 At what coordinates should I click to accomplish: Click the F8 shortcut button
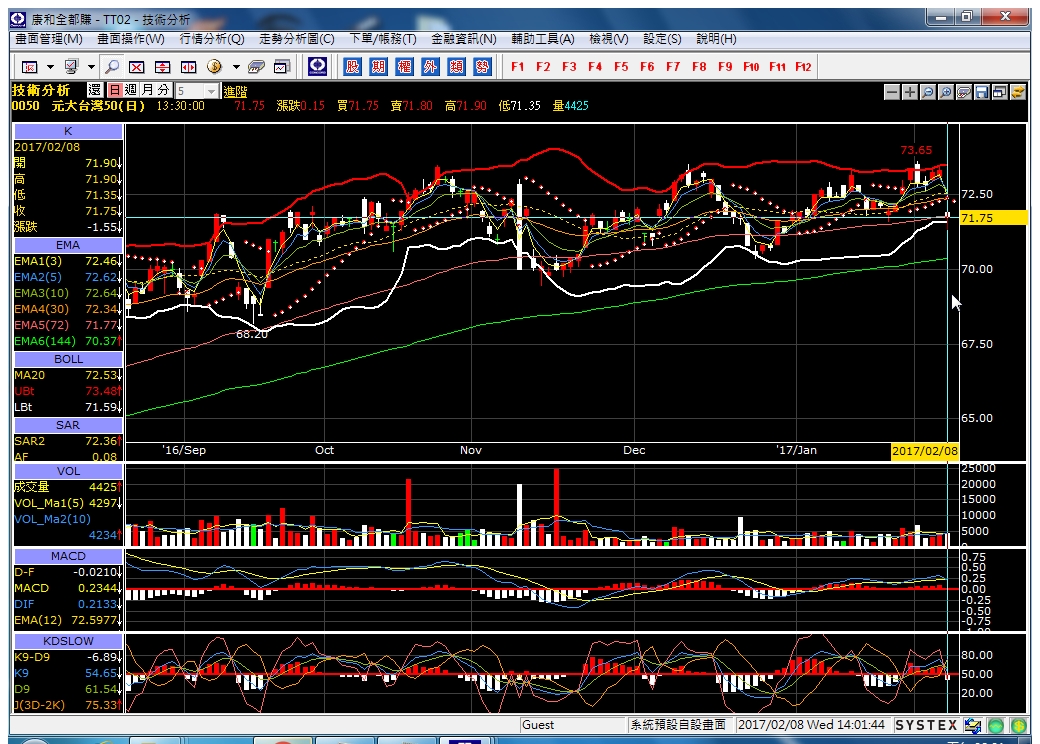coord(699,66)
